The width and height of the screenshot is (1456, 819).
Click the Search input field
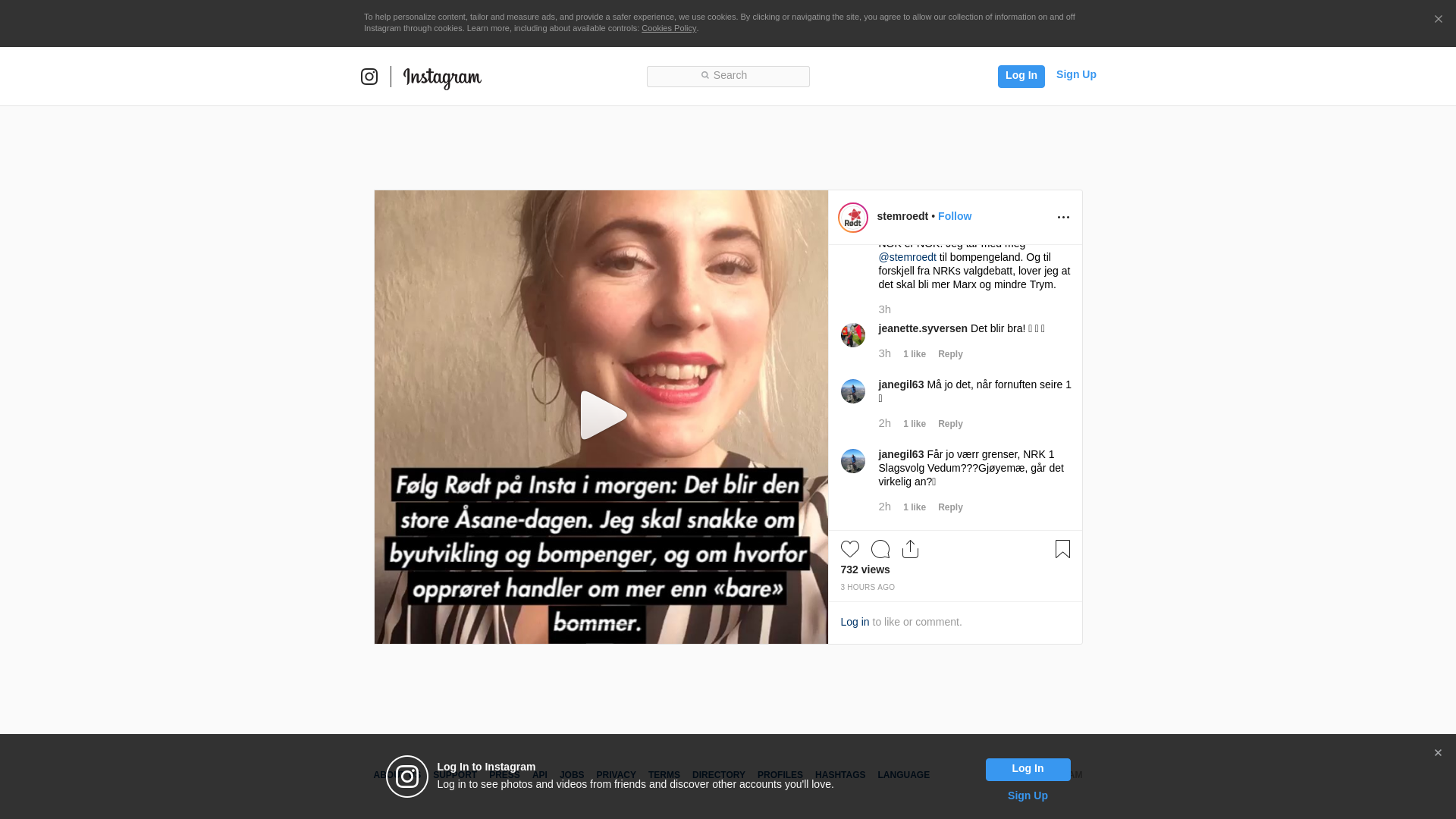(x=728, y=76)
